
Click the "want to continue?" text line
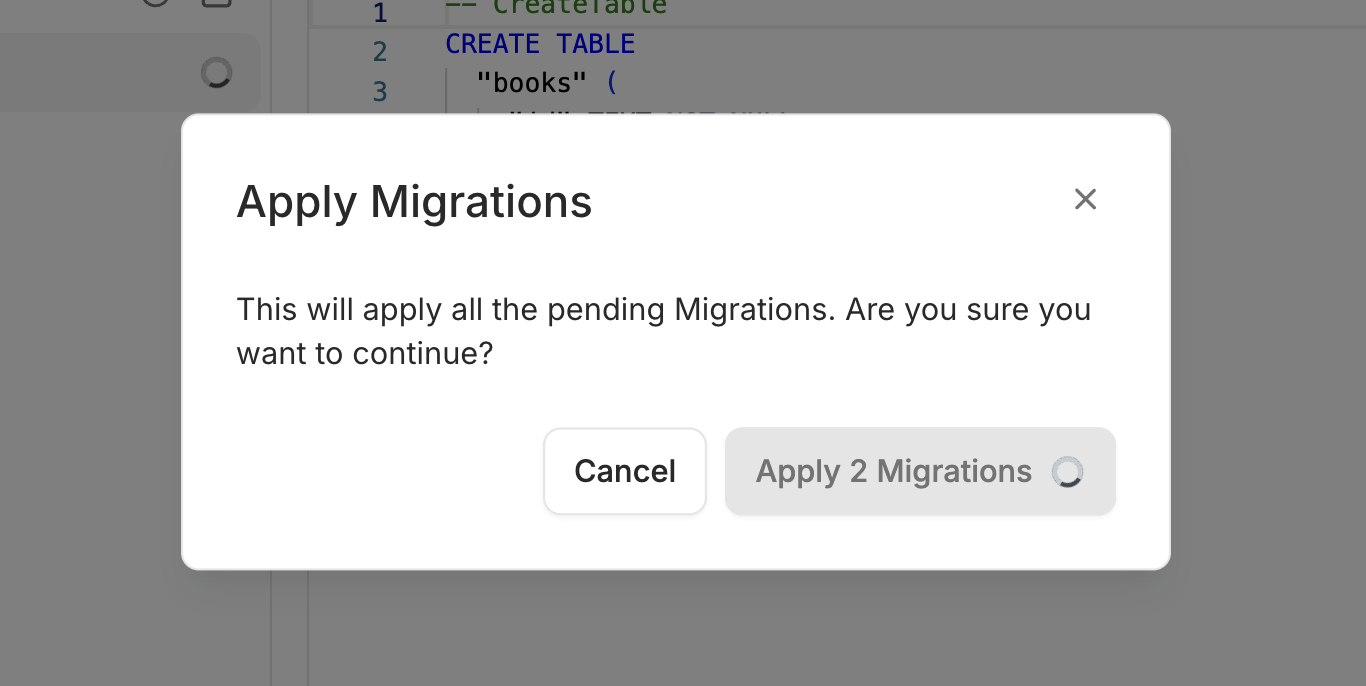[365, 353]
